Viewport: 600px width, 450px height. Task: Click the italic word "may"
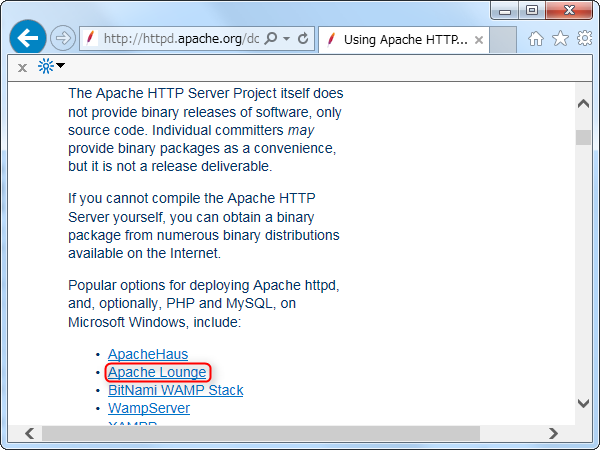[x=301, y=130]
